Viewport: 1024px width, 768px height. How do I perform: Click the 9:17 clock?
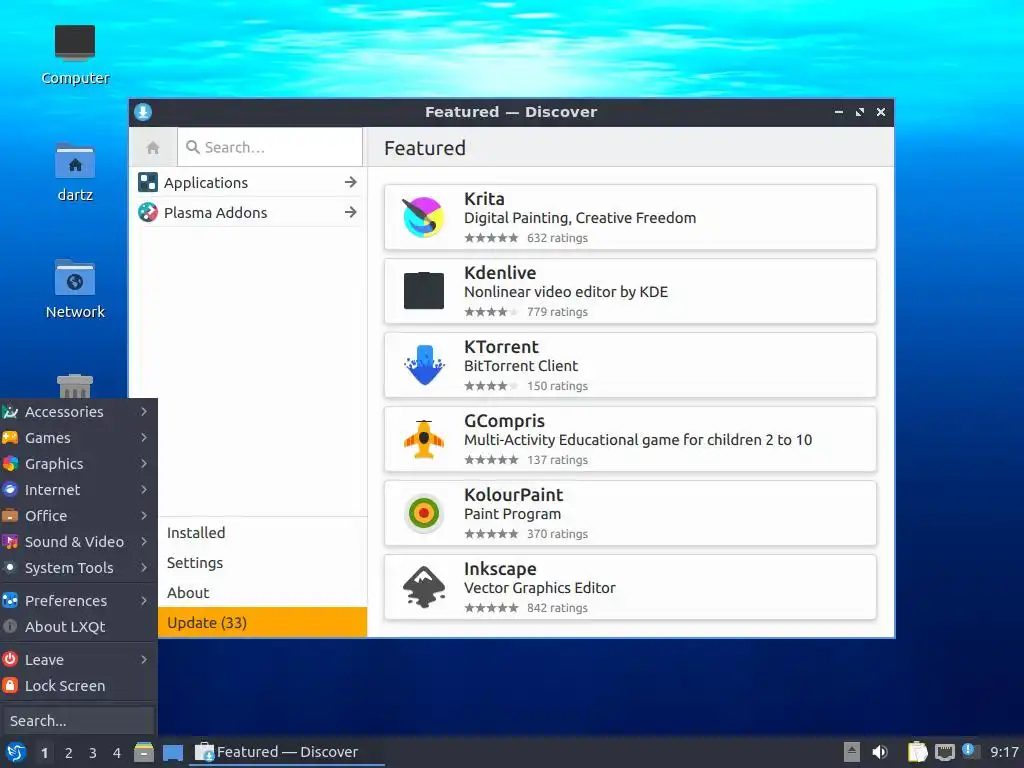(1004, 752)
